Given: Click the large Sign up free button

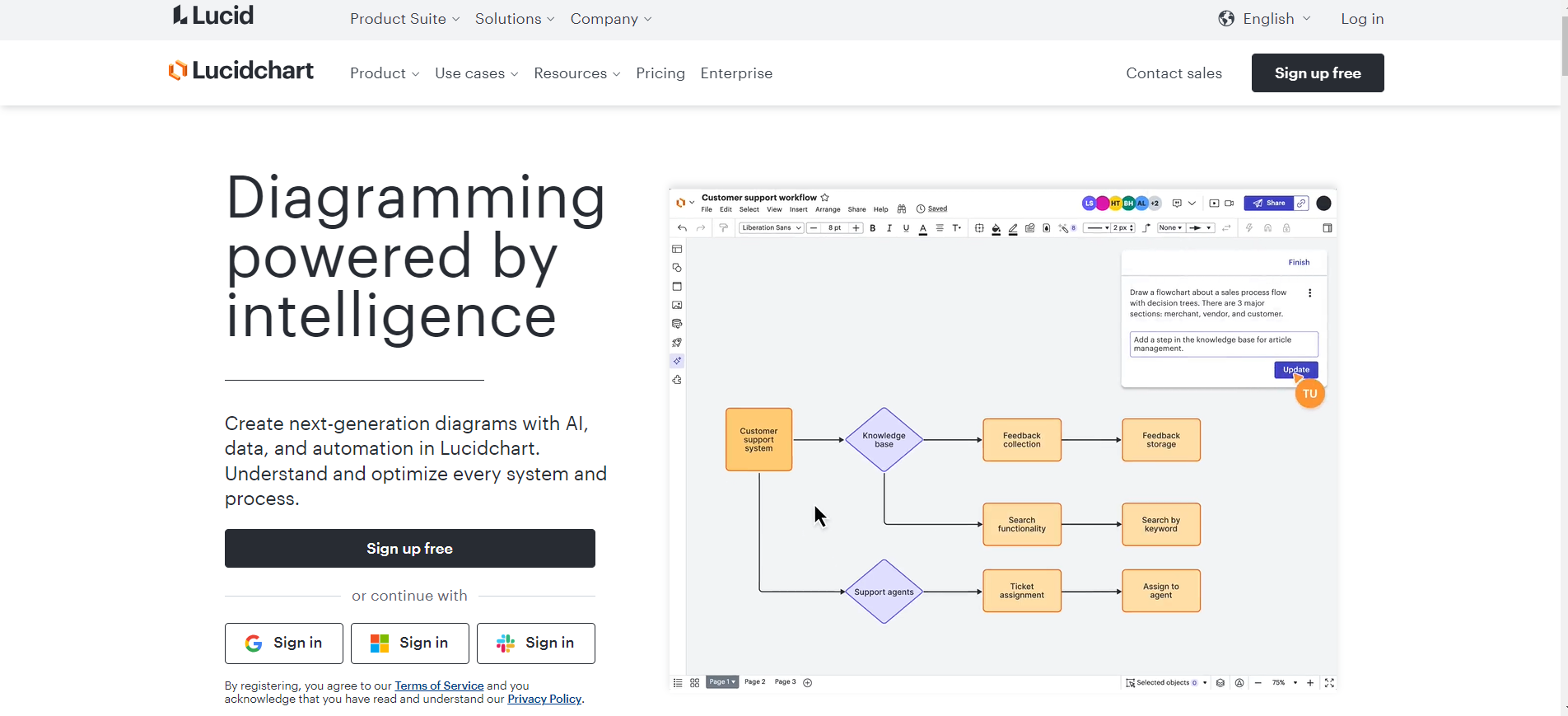Looking at the screenshot, I should coord(410,549).
